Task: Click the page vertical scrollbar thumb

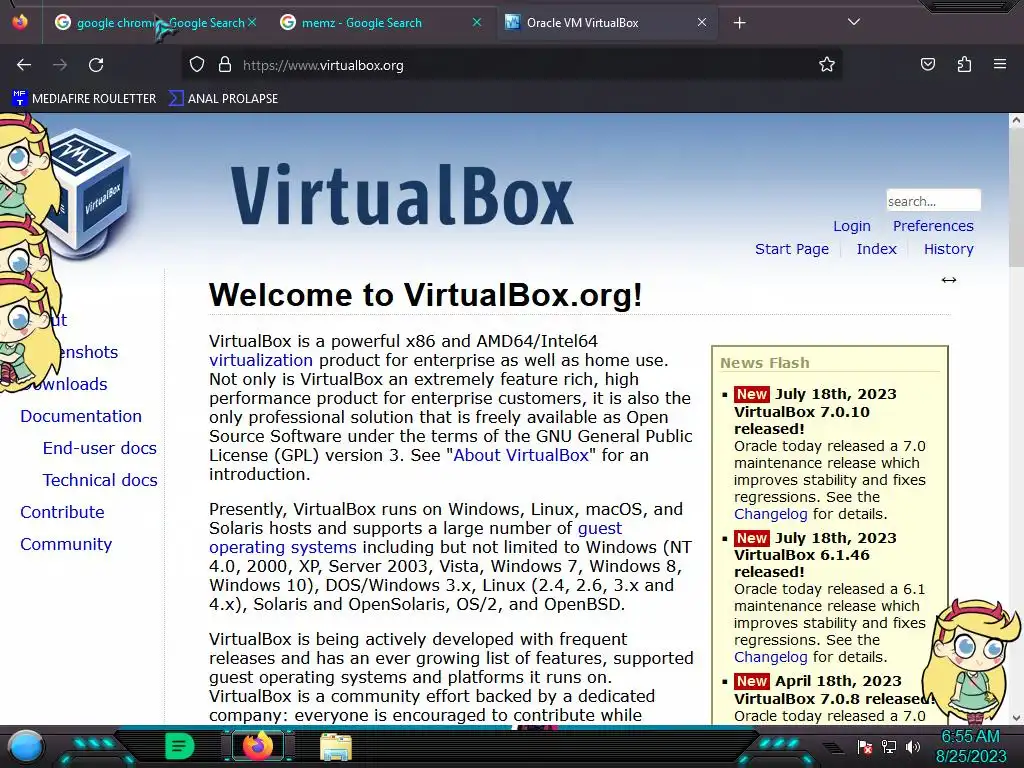Action: pyautogui.click(x=1016, y=197)
